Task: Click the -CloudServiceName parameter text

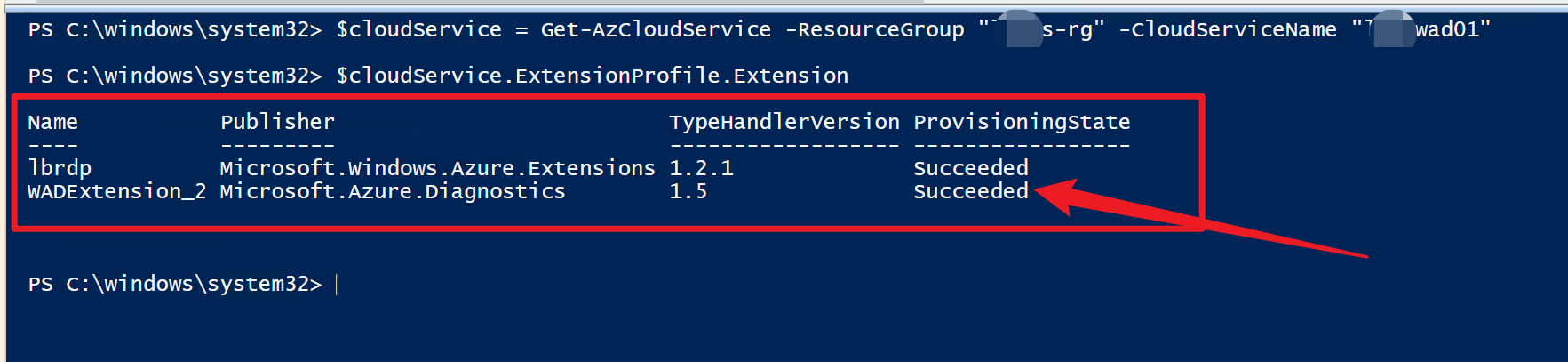Action: point(1227,29)
